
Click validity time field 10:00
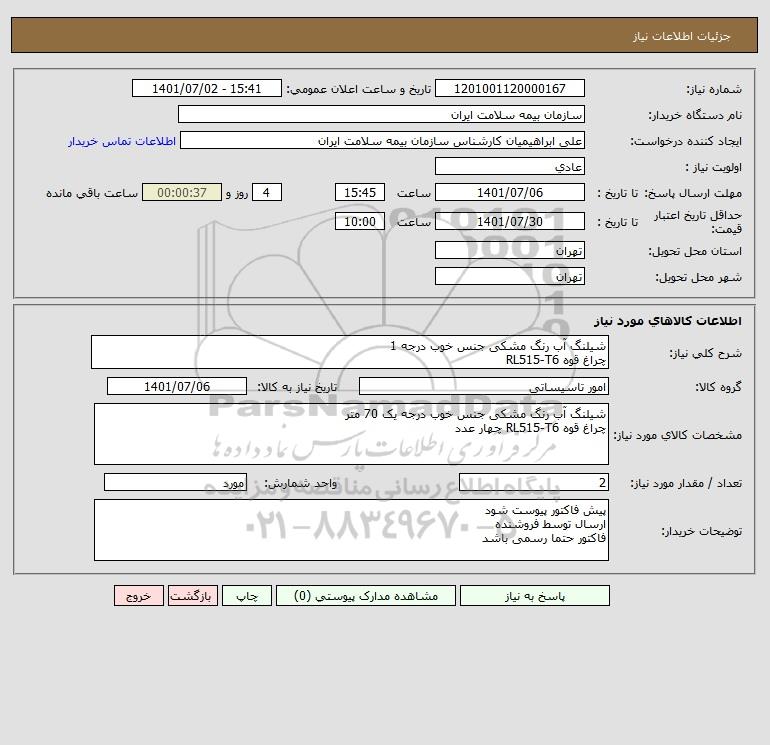pyautogui.click(x=359, y=221)
